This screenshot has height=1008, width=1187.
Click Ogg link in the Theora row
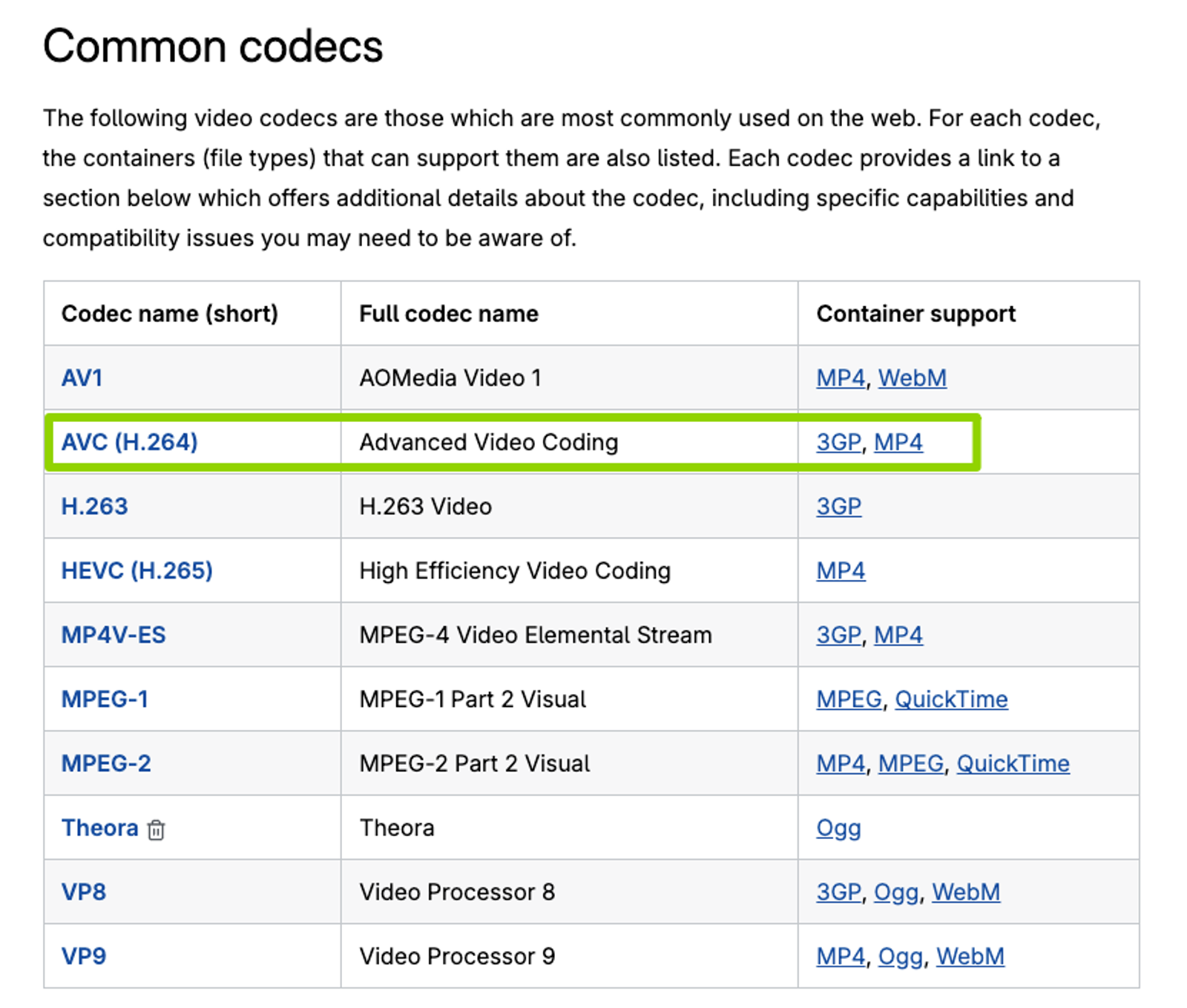(839, 829)
